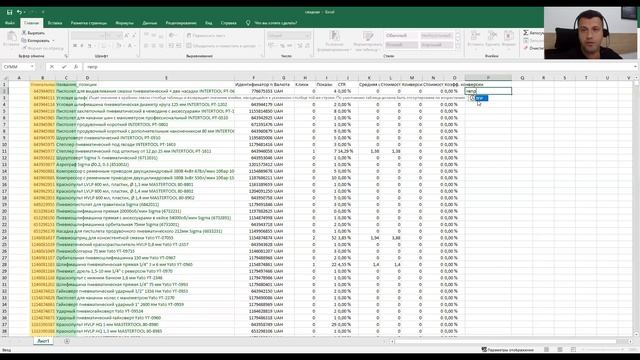Click the Вставить cells icon in Ячейки group

click(x=476, y=37)
